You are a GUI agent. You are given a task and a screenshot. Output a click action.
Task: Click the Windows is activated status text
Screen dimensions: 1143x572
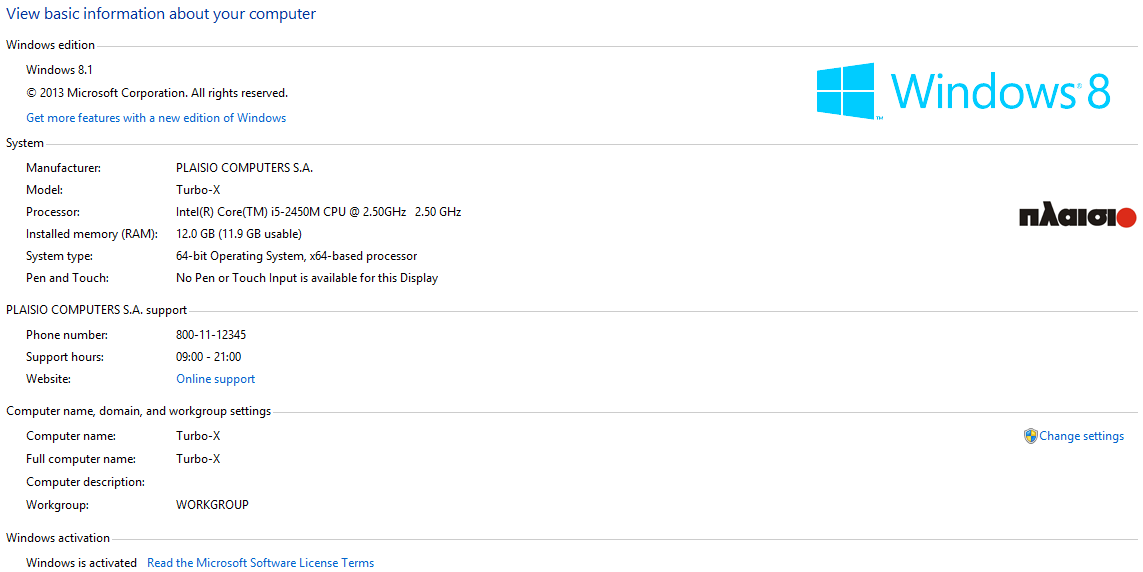tap(81, 563)
